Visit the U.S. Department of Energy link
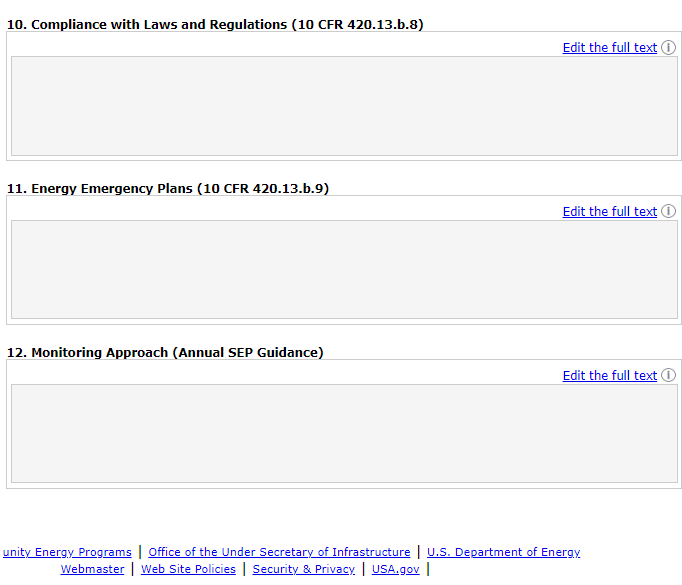The width and height of the screenshot is (682, 585). [503, 552]
